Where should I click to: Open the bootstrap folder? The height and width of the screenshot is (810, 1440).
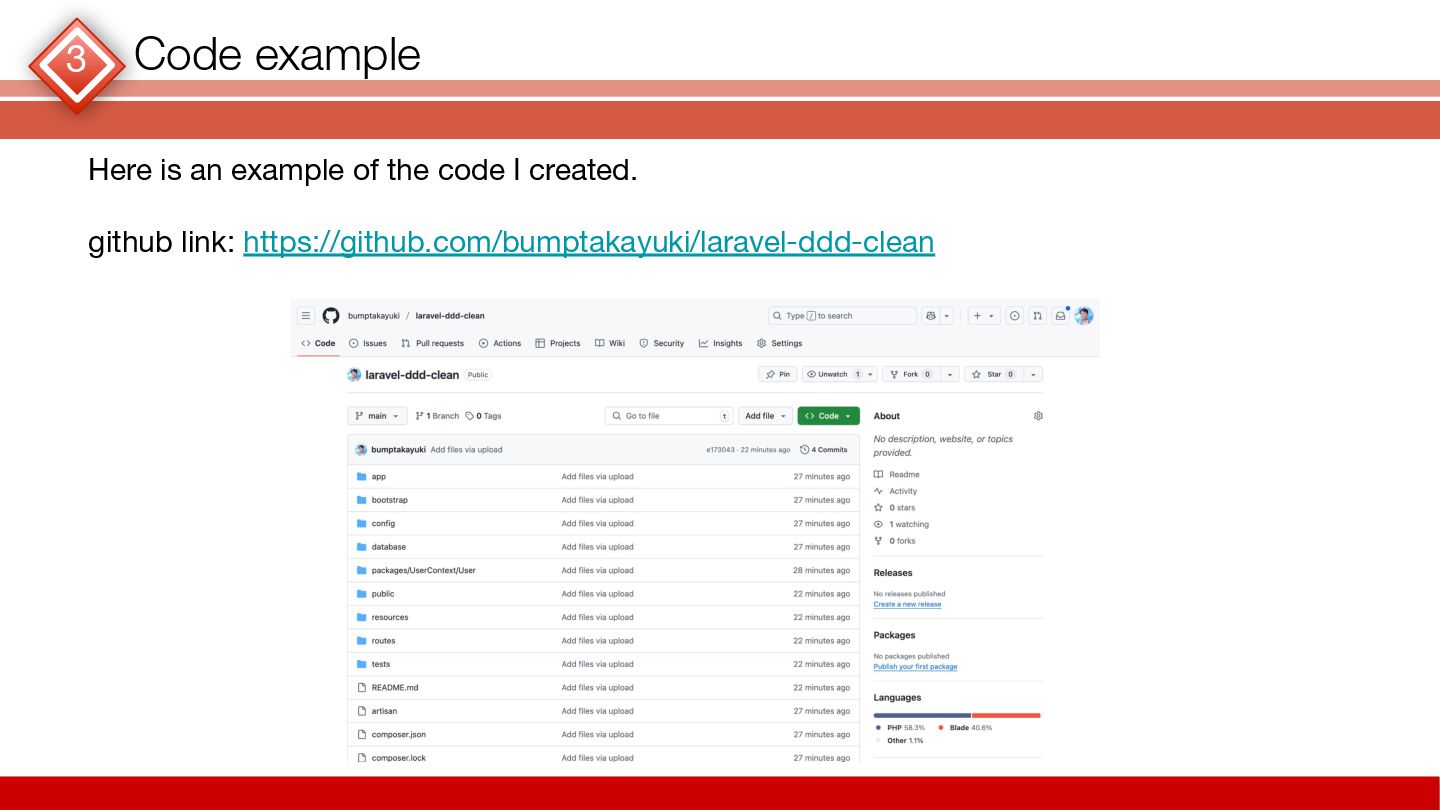coord(389,500)
